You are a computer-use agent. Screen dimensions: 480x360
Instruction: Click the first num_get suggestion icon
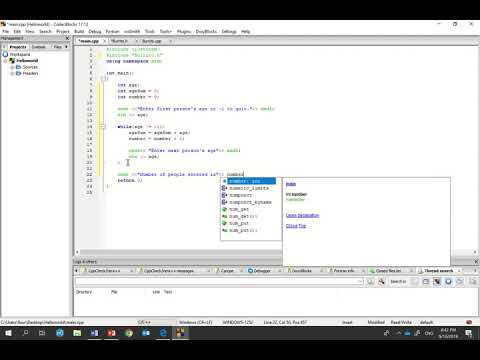(x=224, y=209)
